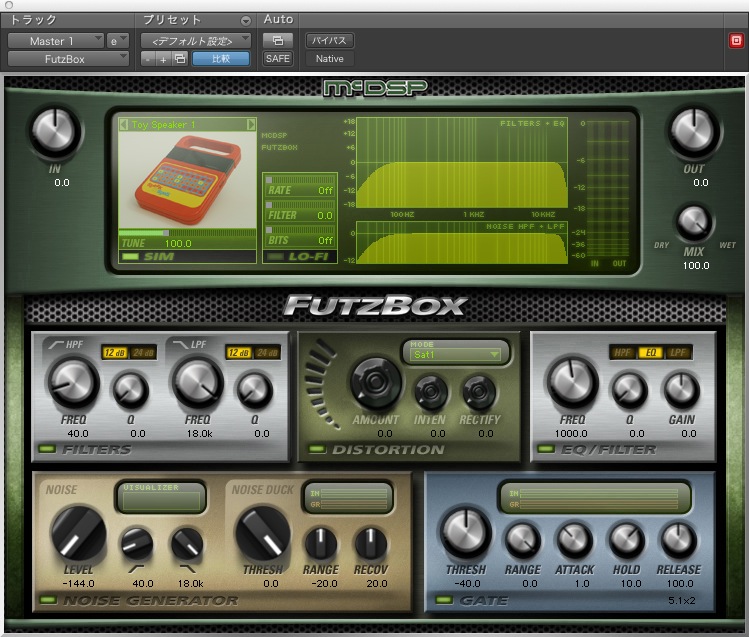The height and width of the screenshot is (637, 749).
Task: Select 24 dB slope for HPF
Action: [x=143, y=353]
